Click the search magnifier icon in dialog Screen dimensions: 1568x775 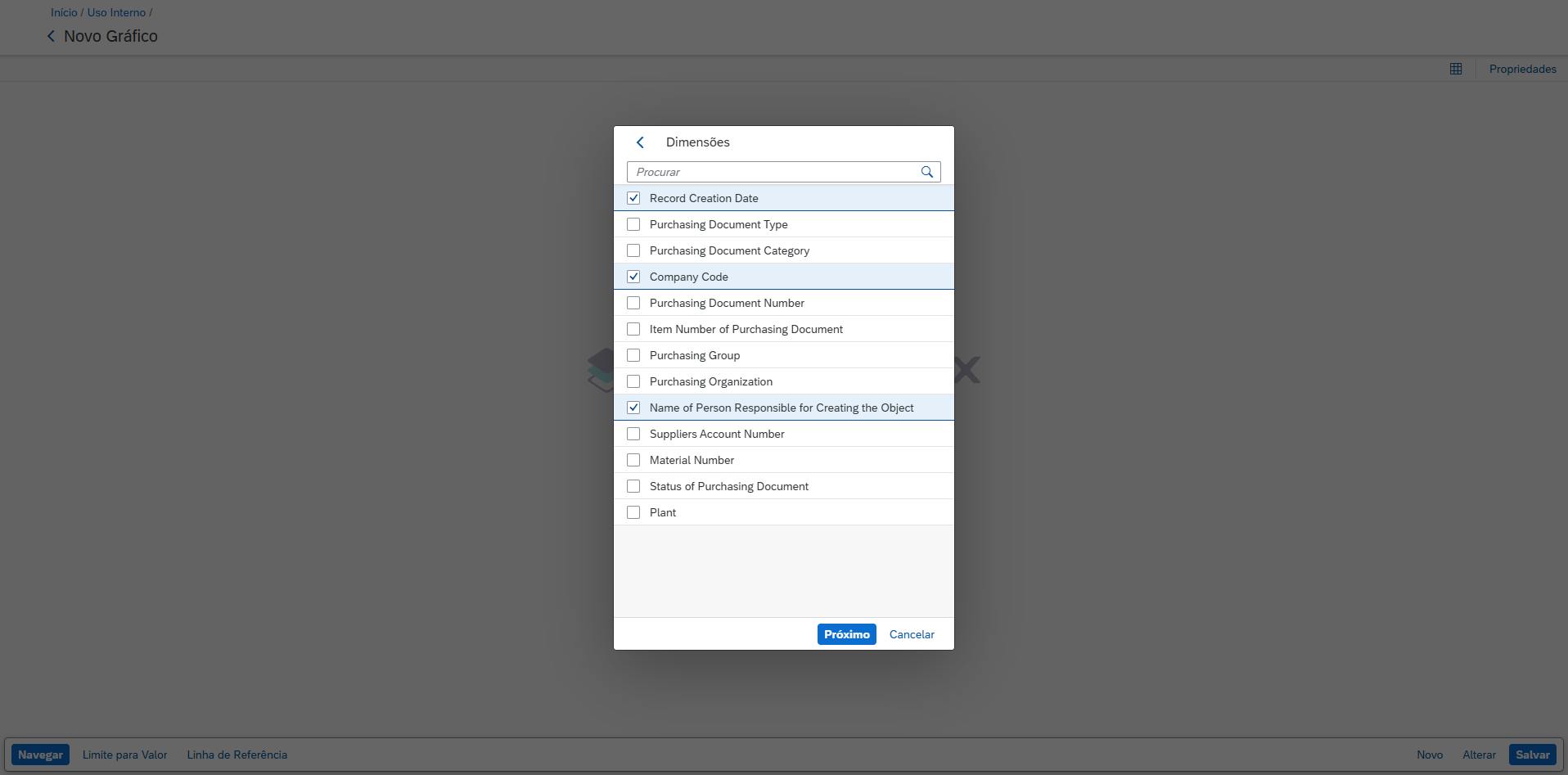click(926, 172)
